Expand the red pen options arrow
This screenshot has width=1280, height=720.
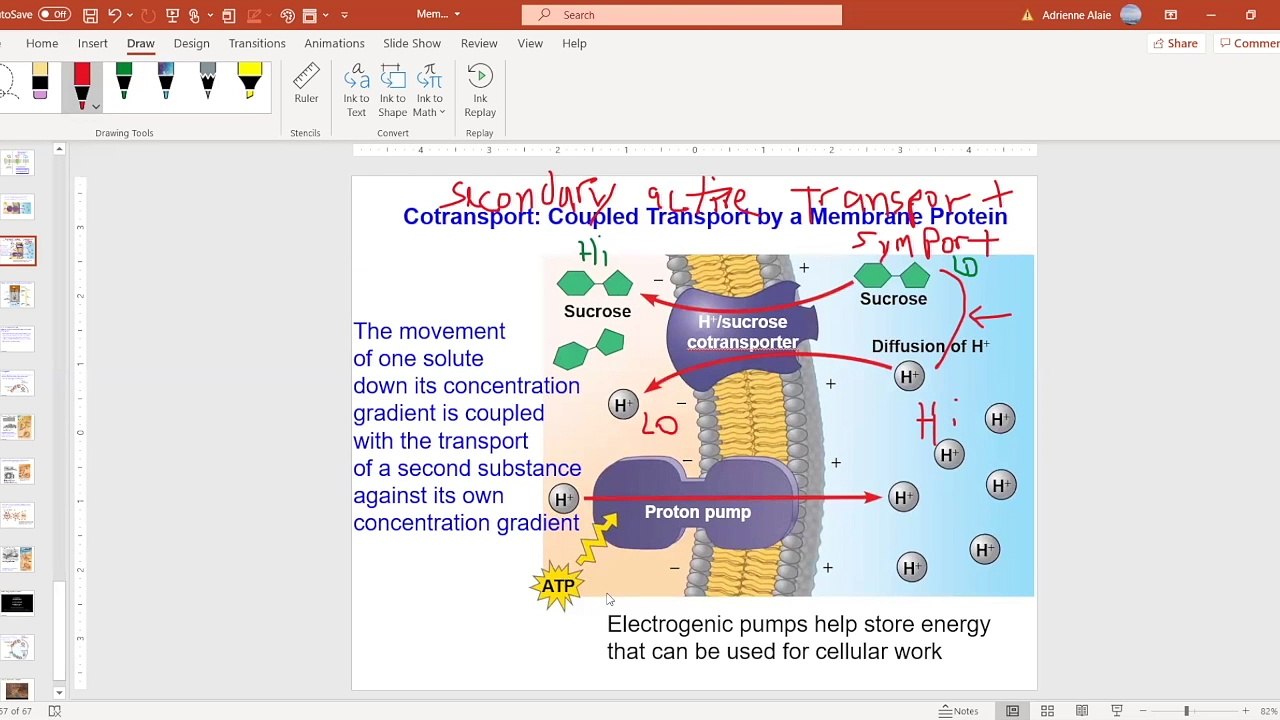pyautogui.click(x=95, y=106)
